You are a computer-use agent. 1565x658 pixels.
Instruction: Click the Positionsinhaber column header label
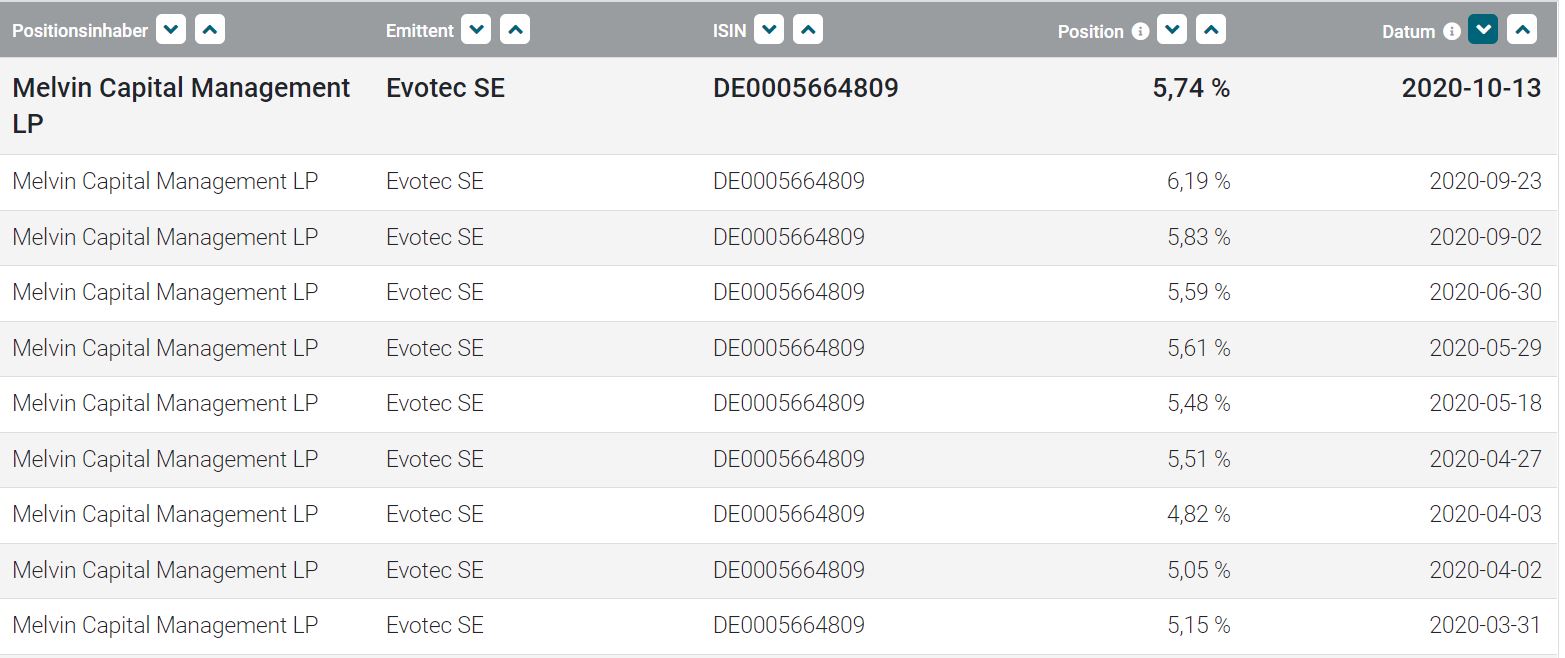pyautogui.click(x=80, y=31)
